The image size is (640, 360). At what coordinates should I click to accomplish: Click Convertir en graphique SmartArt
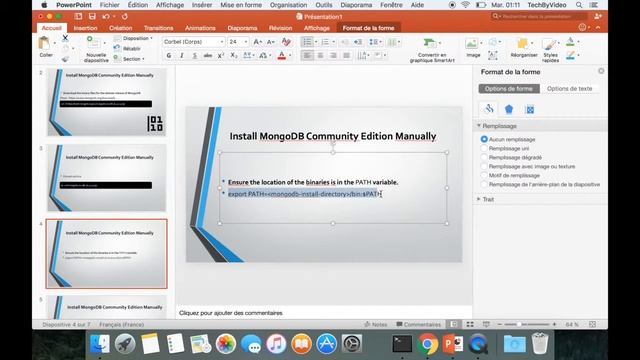(432, 50)
